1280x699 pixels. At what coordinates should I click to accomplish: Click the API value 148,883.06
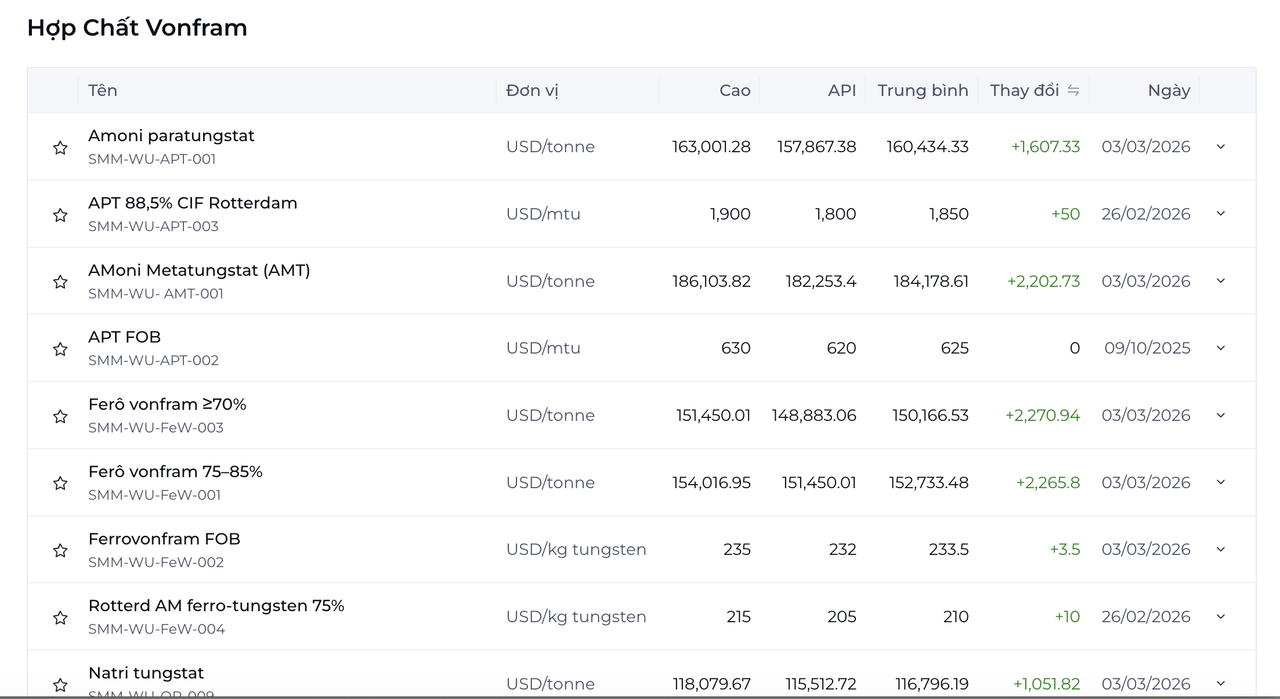point(814,415)
